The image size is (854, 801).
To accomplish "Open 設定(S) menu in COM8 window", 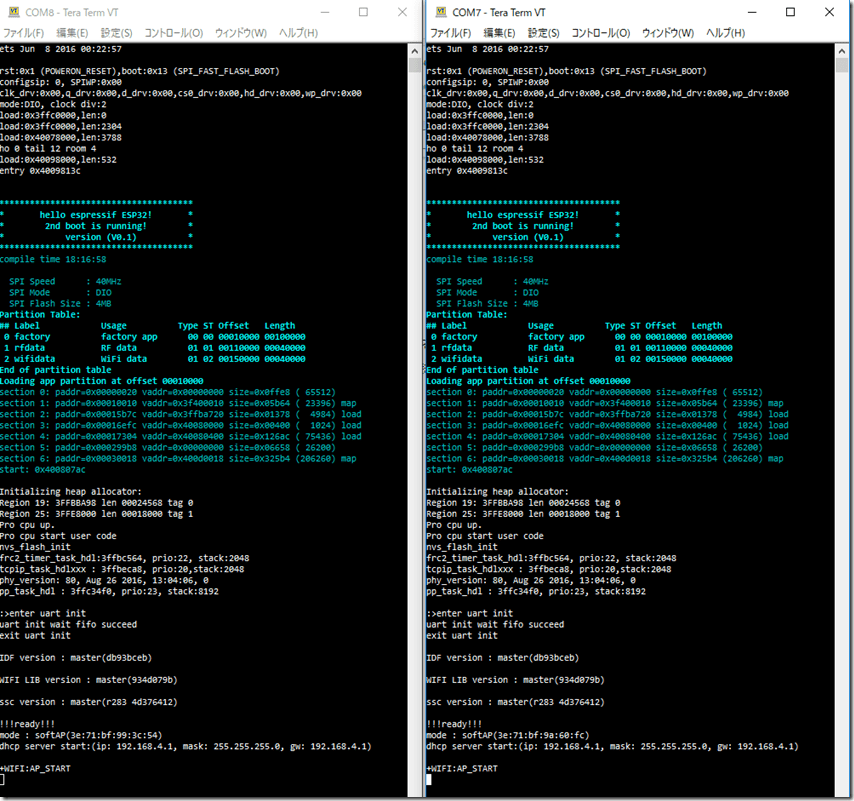I will pos(117,33).
